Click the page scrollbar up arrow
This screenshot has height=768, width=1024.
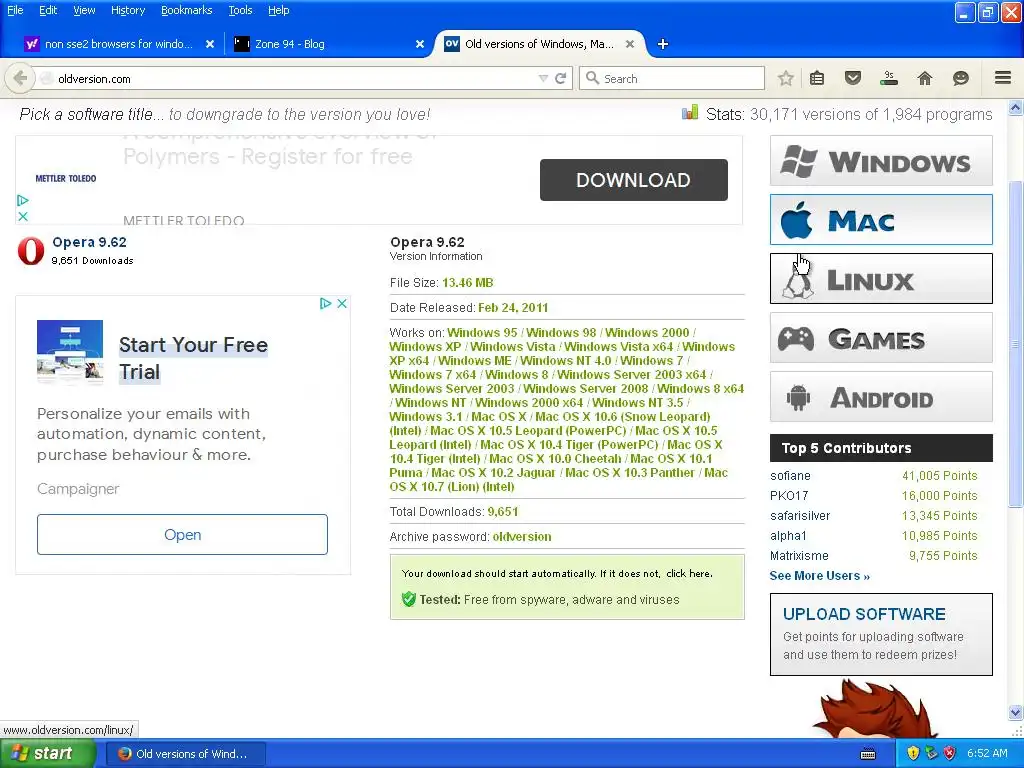(1016, 107)
